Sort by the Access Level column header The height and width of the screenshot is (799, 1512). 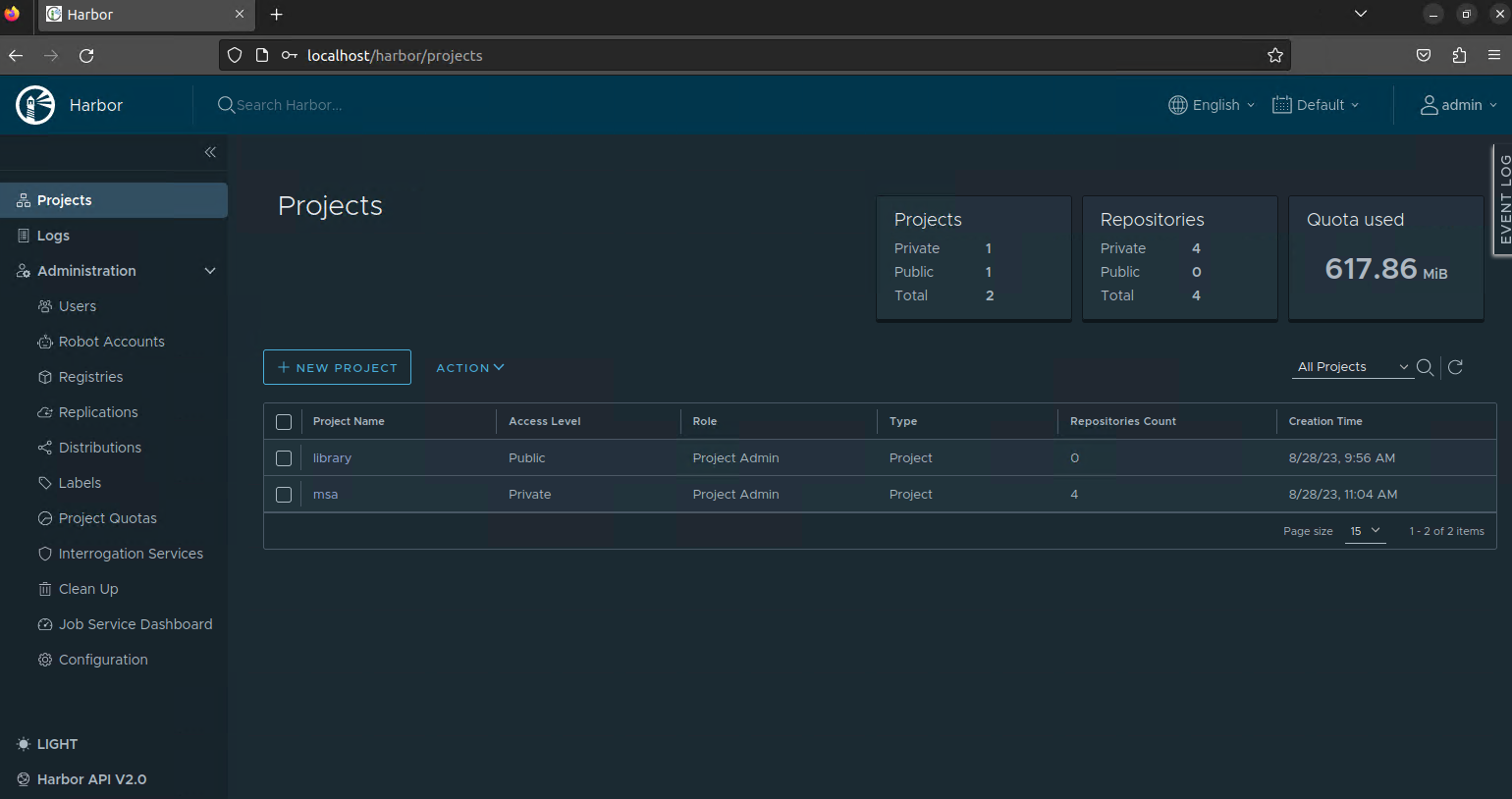545,421
